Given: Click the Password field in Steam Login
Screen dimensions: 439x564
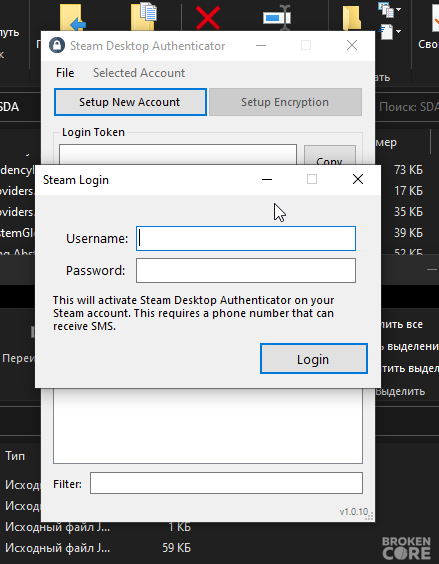Looking at the screenshot, I should click(246, 270).
